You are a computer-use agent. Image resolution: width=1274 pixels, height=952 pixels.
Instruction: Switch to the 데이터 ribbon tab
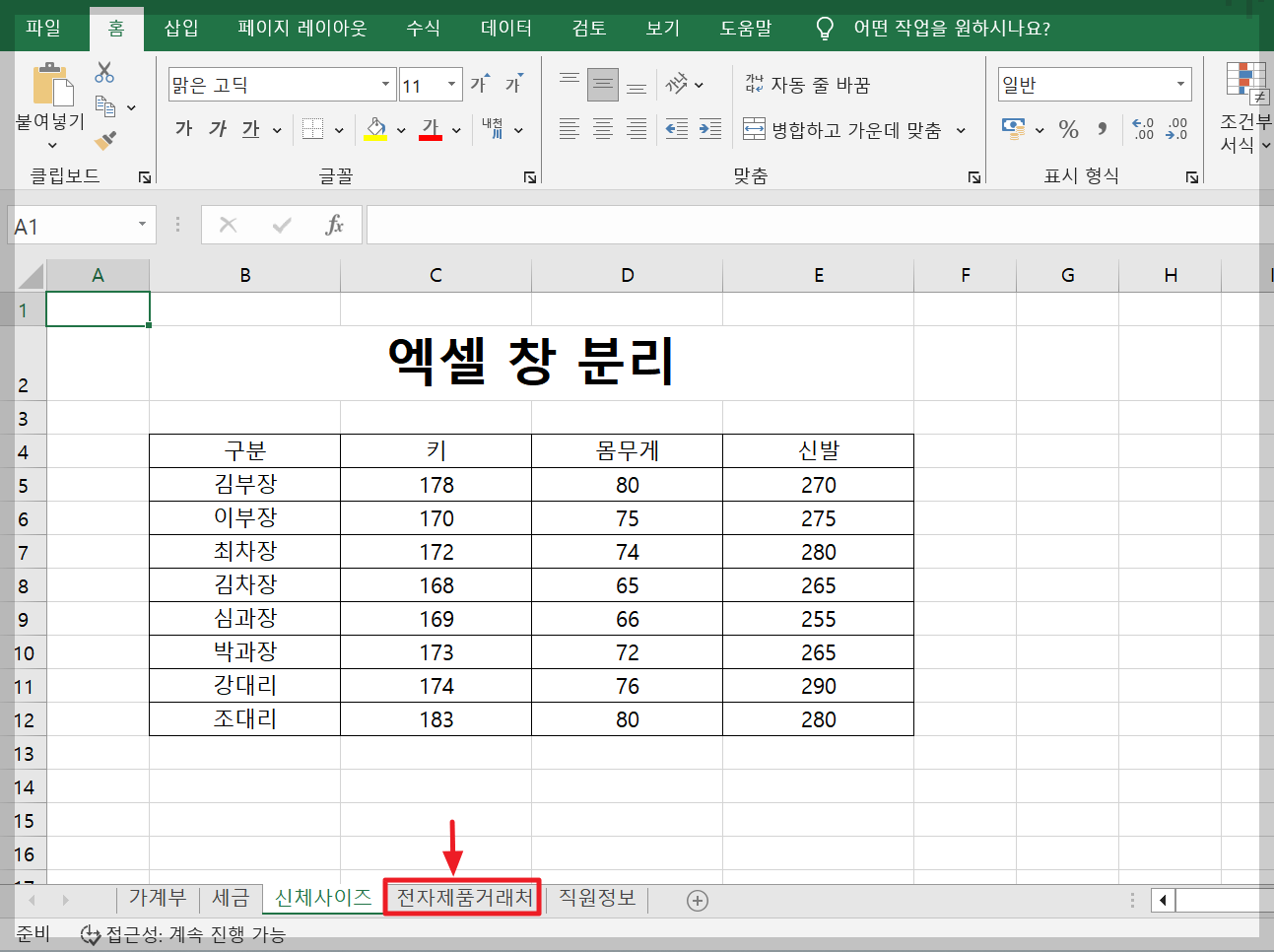[x=504, y=28]
